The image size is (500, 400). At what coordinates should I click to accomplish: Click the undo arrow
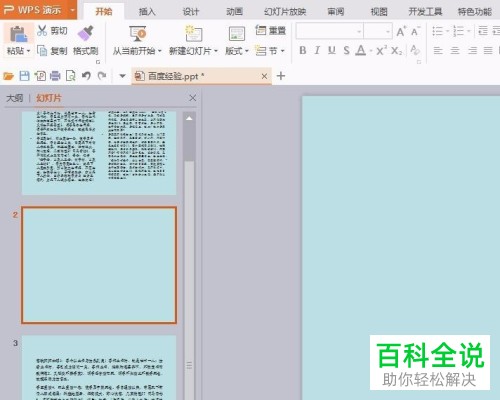(x=86, y=76)
